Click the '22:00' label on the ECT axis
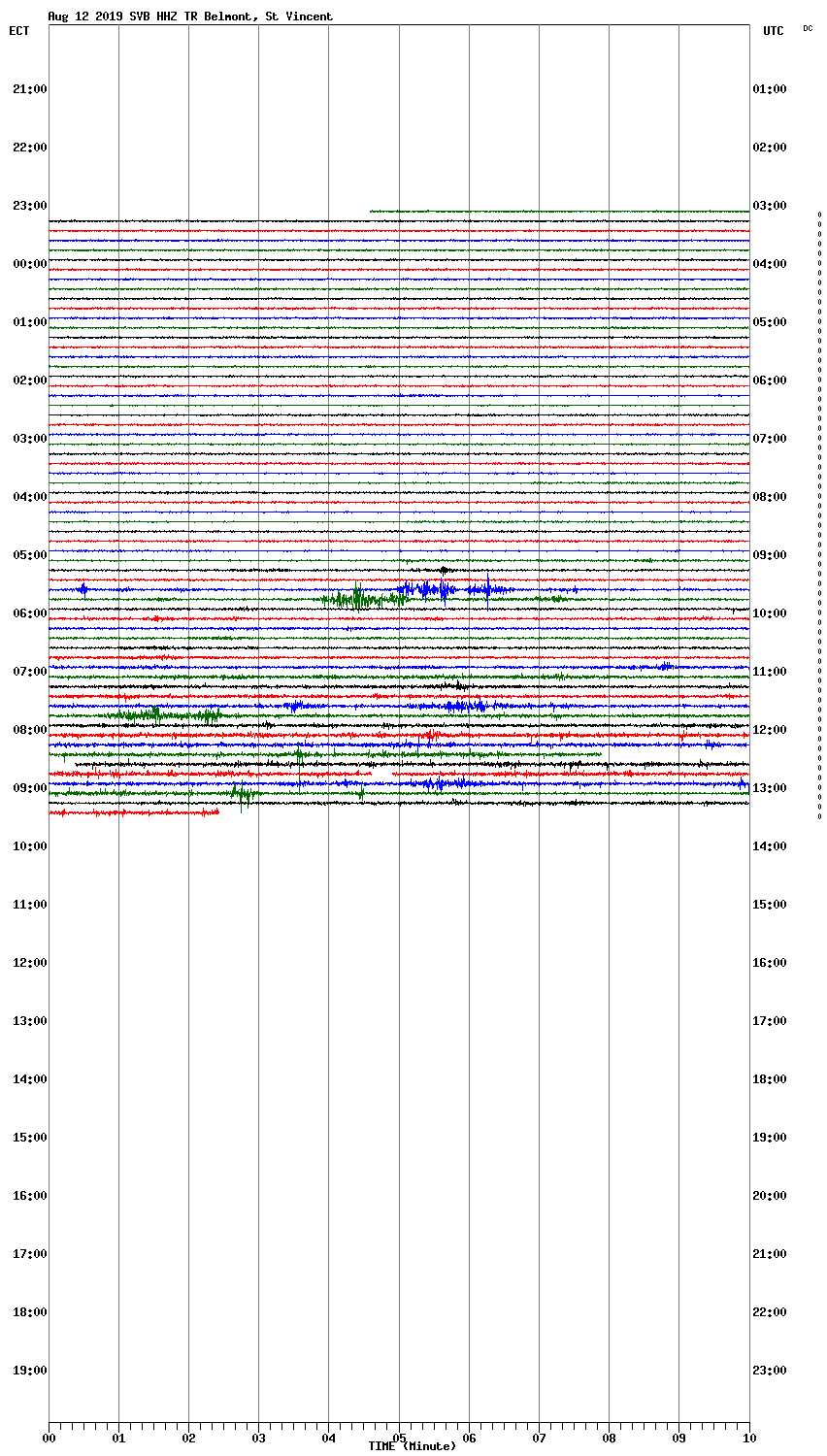Image resolution: width=827 pixels, height=1456 pixels. [30, 148]
